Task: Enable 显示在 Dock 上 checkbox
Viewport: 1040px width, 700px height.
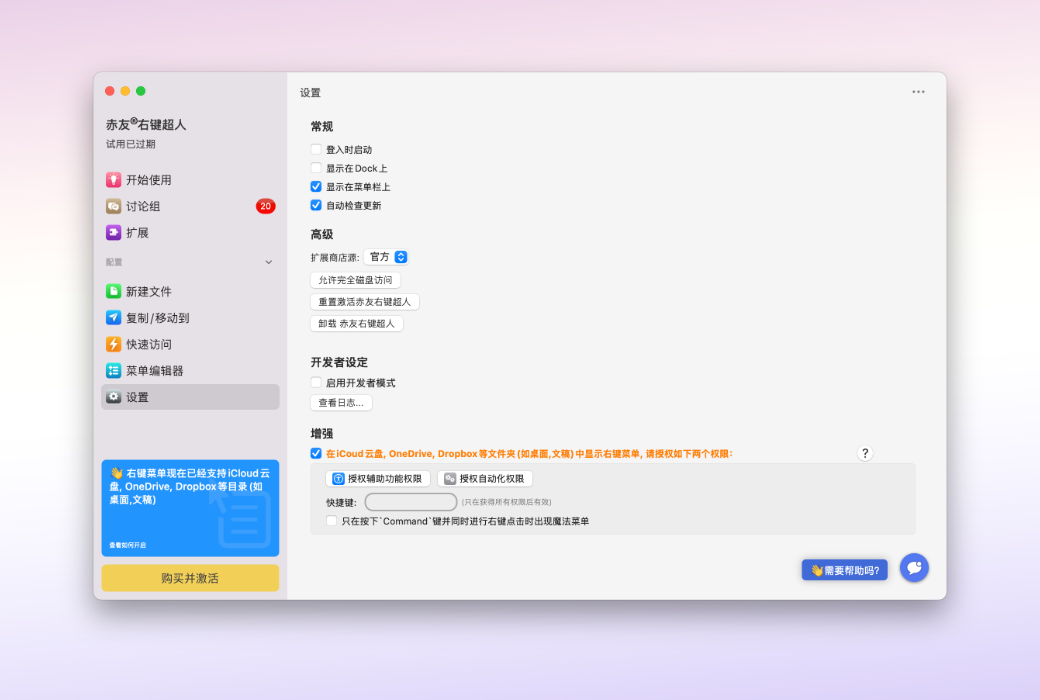Action: [x=316, y=168]
